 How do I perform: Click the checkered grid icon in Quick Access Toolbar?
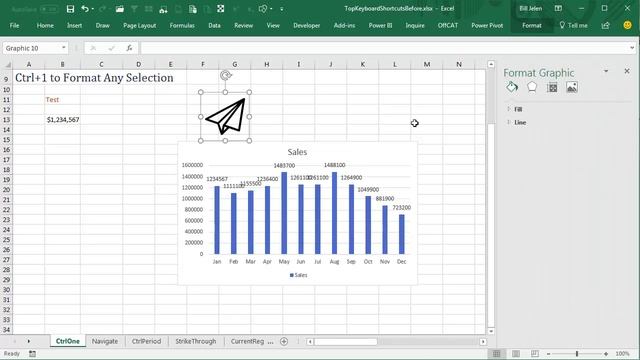(x=220, y=9)
